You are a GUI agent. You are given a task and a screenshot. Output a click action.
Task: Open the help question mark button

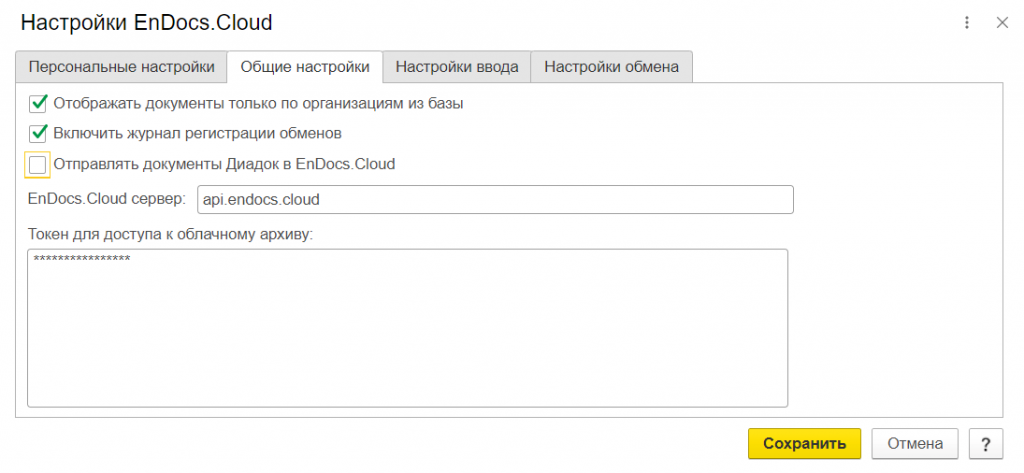click(x=986, y=444)
